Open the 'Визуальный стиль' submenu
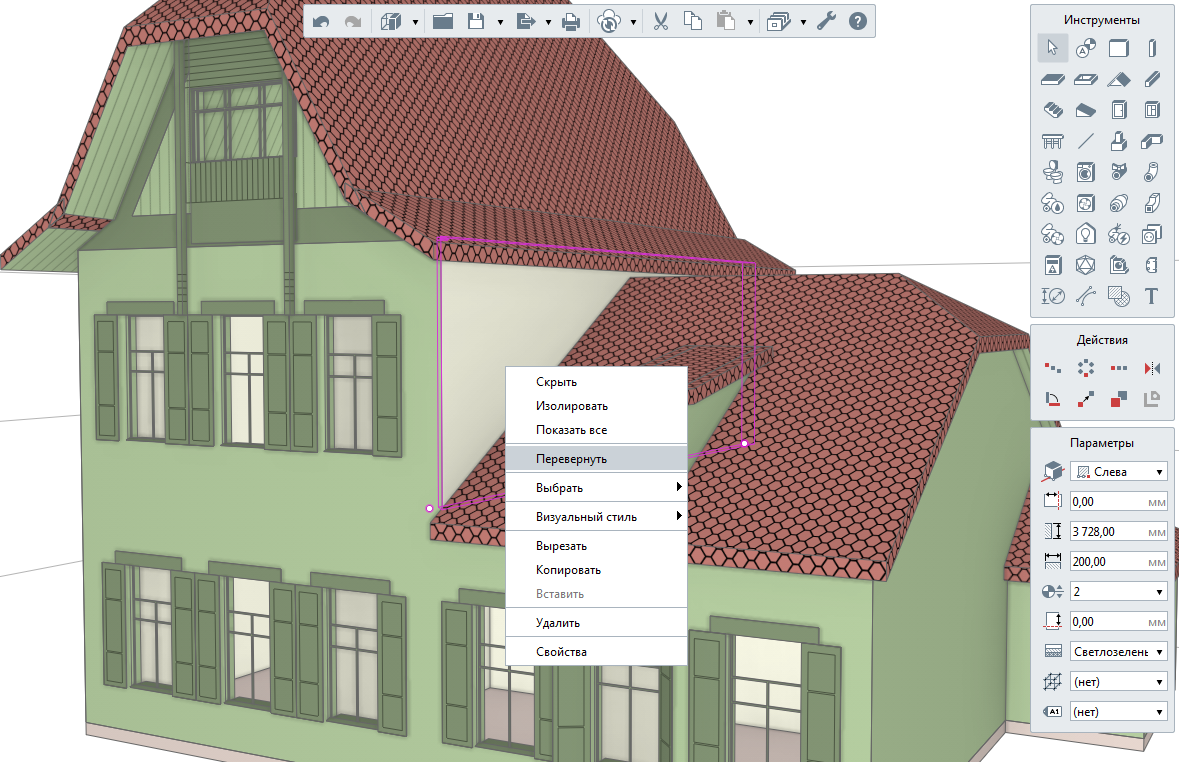Viewport: 1179px width, 762px height. click(596, 517)
